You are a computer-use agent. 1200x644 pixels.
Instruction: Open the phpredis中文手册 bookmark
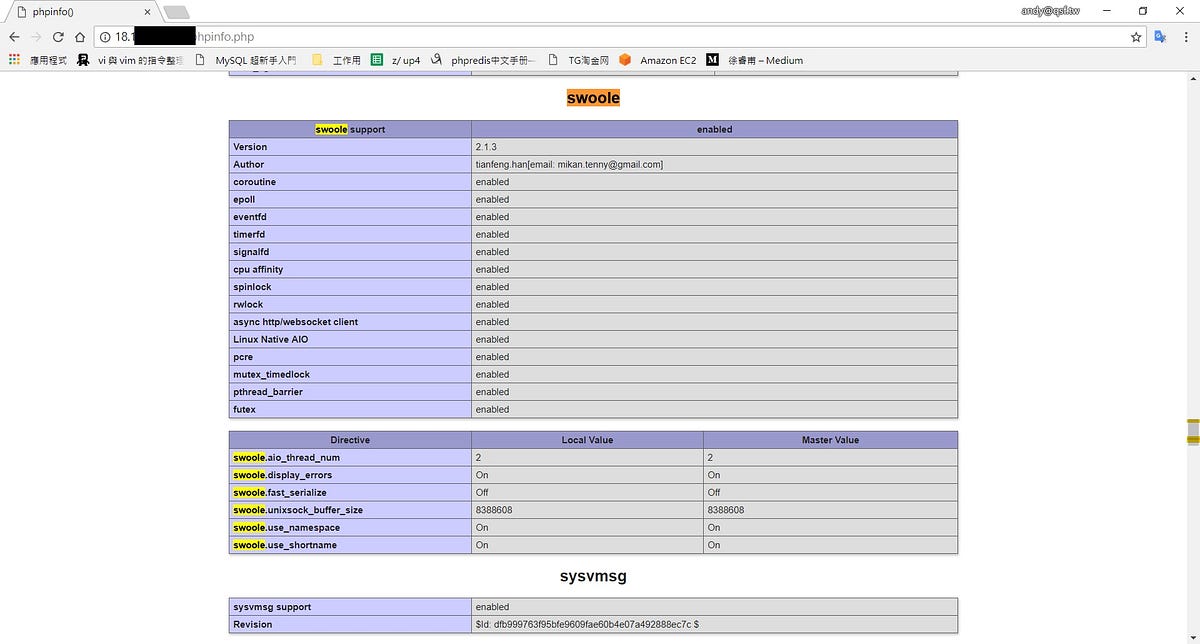point(492,60)
